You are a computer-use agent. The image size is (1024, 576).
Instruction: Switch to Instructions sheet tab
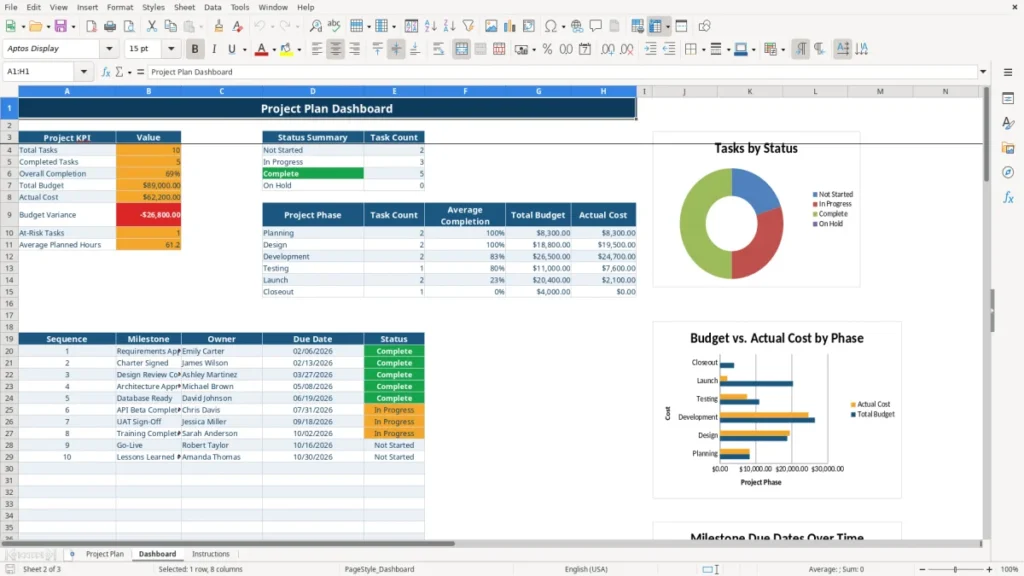(x=211, y=554)
